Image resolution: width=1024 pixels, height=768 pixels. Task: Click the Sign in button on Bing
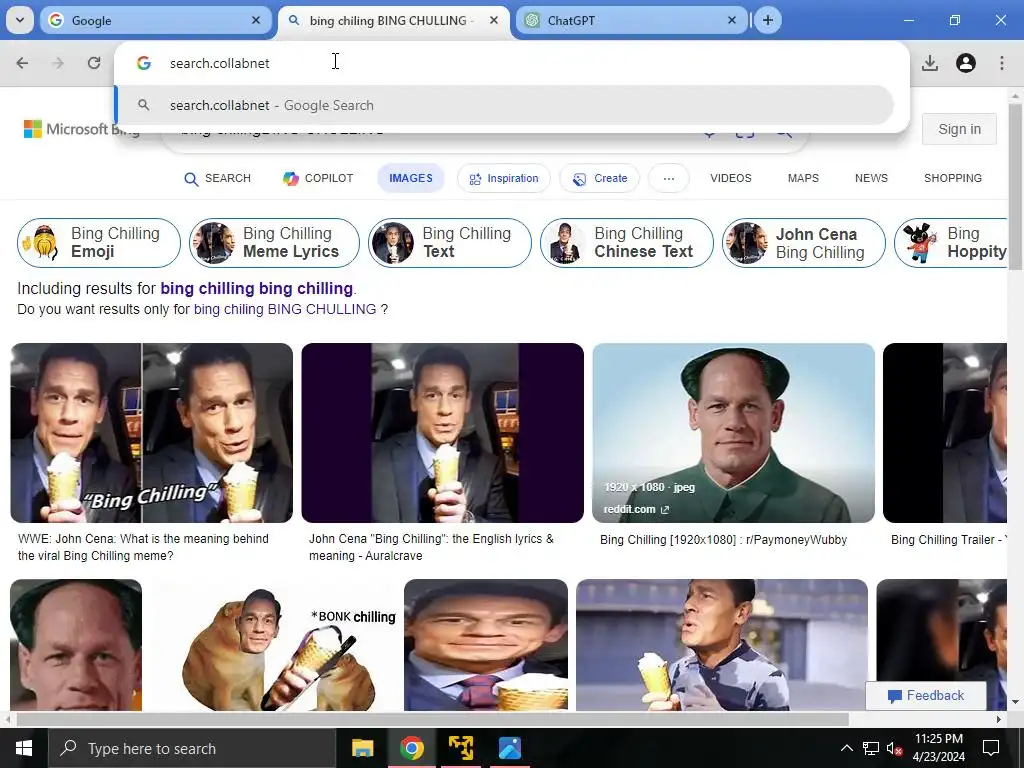pyautogui.click(x=959, y=129)
